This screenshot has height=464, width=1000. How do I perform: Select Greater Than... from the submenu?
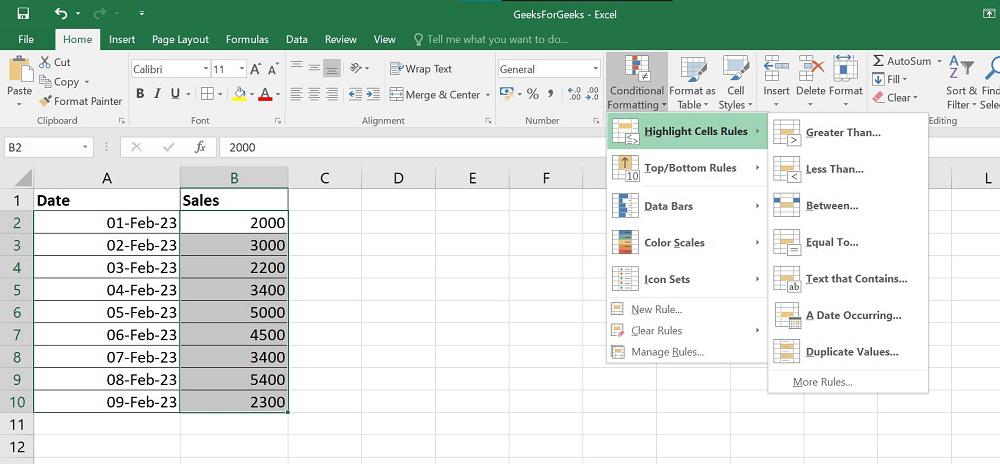[x=842, y=132]
